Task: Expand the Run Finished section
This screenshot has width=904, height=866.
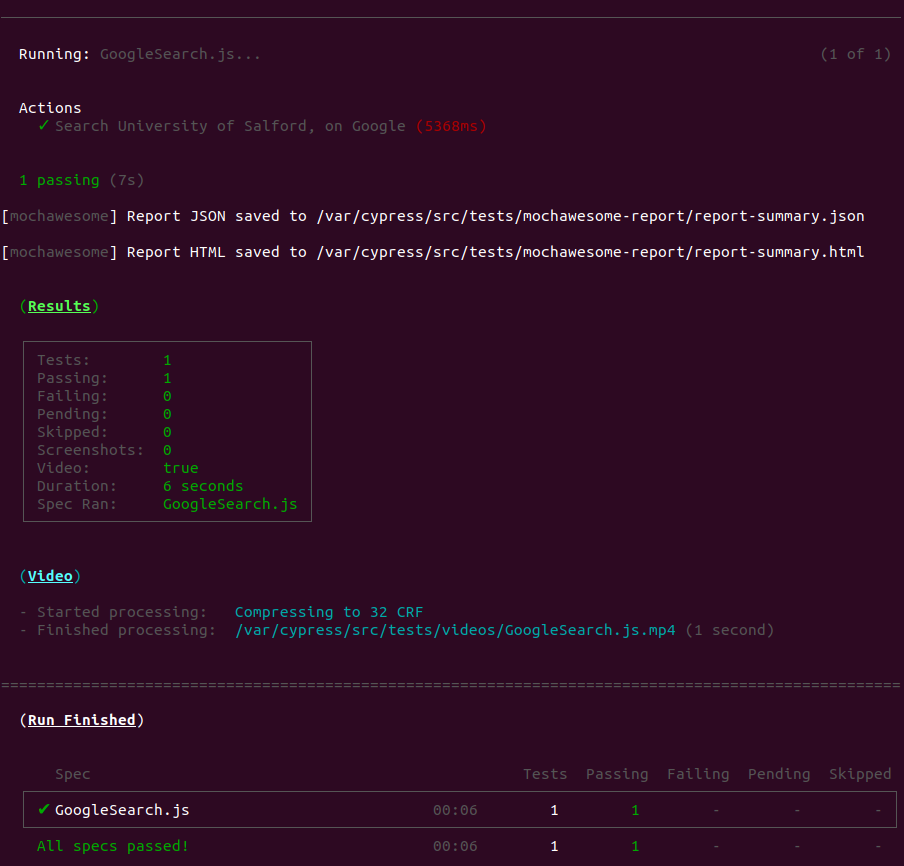Action: click(x=82, y=719)
